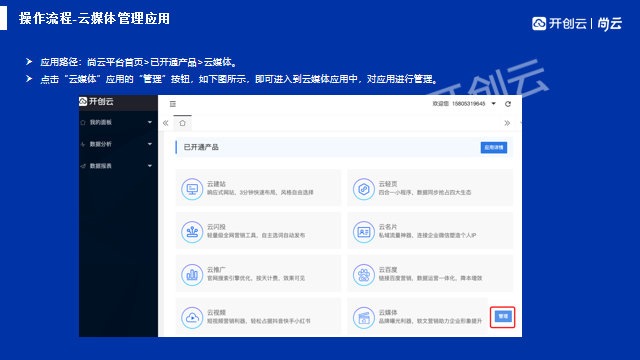The height and width of the screenshot is (360, 640).
Task: Click the blue 应用详情 button
Action: click(494, 147)
